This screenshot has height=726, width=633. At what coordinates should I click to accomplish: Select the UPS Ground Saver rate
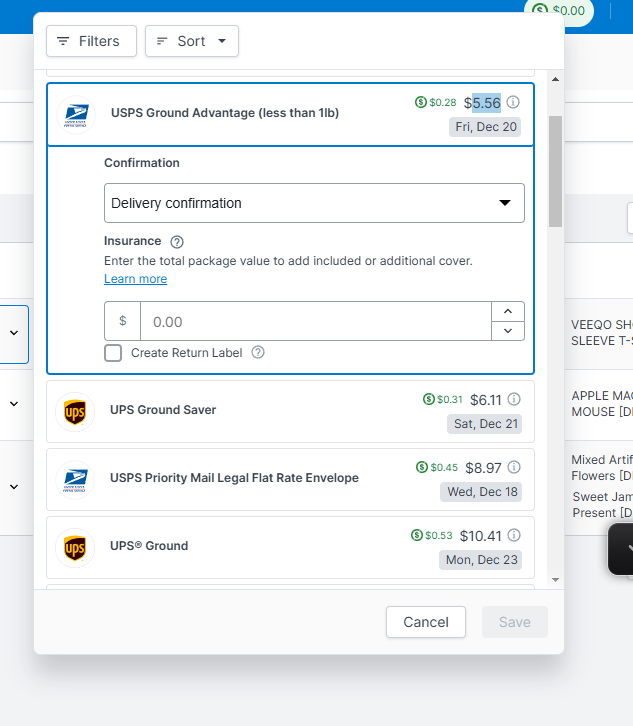[x=290, y=412]
